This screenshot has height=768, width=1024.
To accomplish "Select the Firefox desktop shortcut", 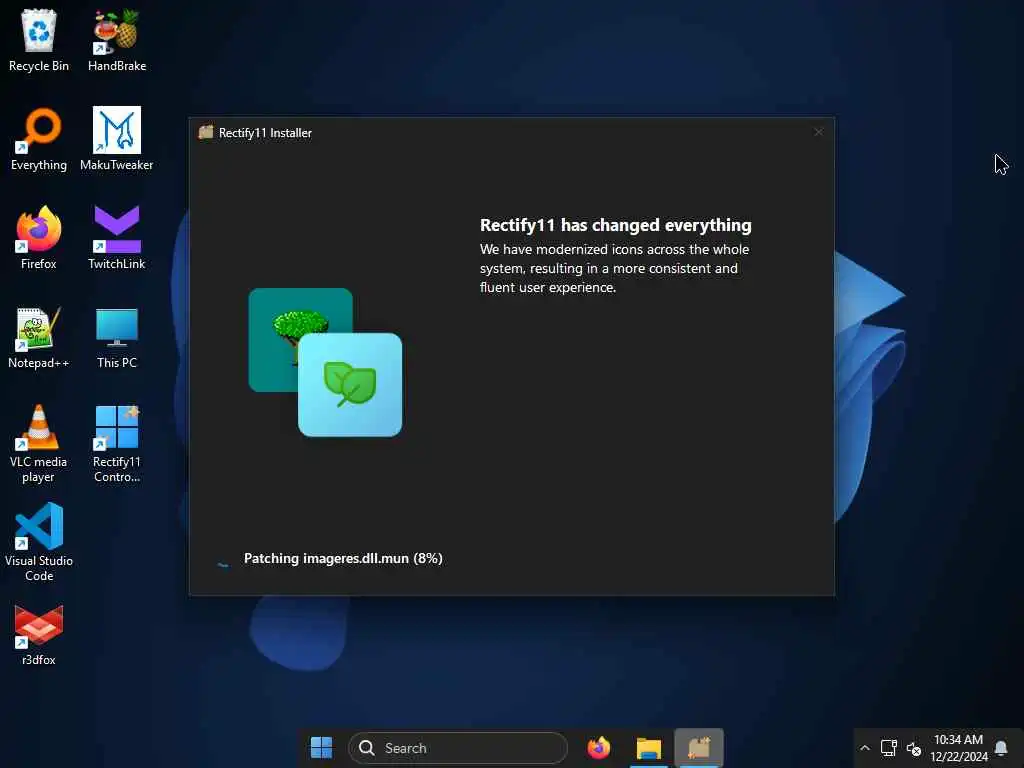I will pyautogui.click(x=39, y=238).
